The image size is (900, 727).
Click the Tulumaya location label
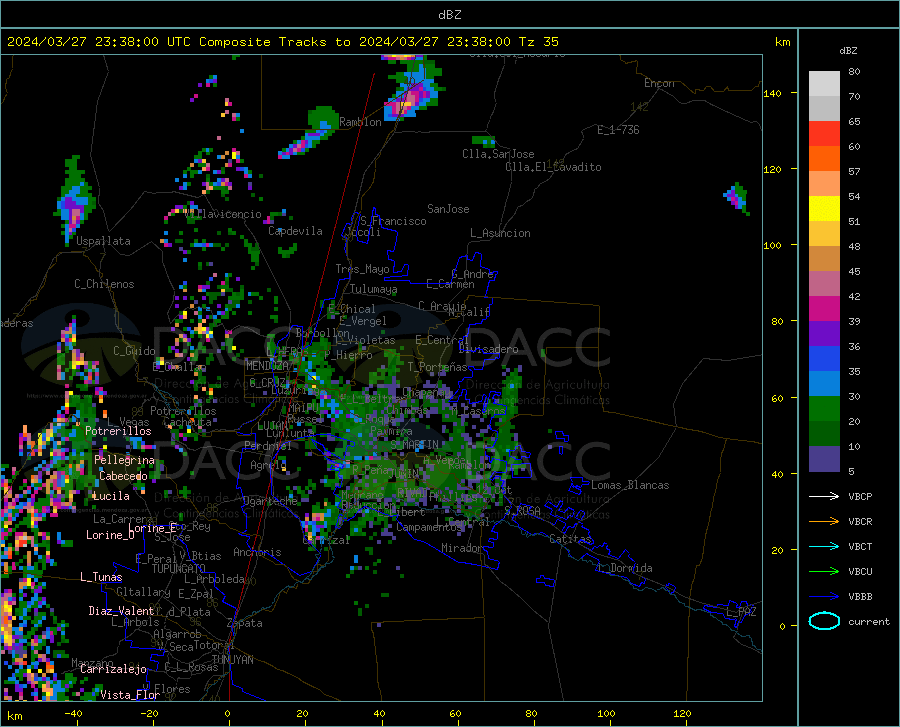coord(374,289)
